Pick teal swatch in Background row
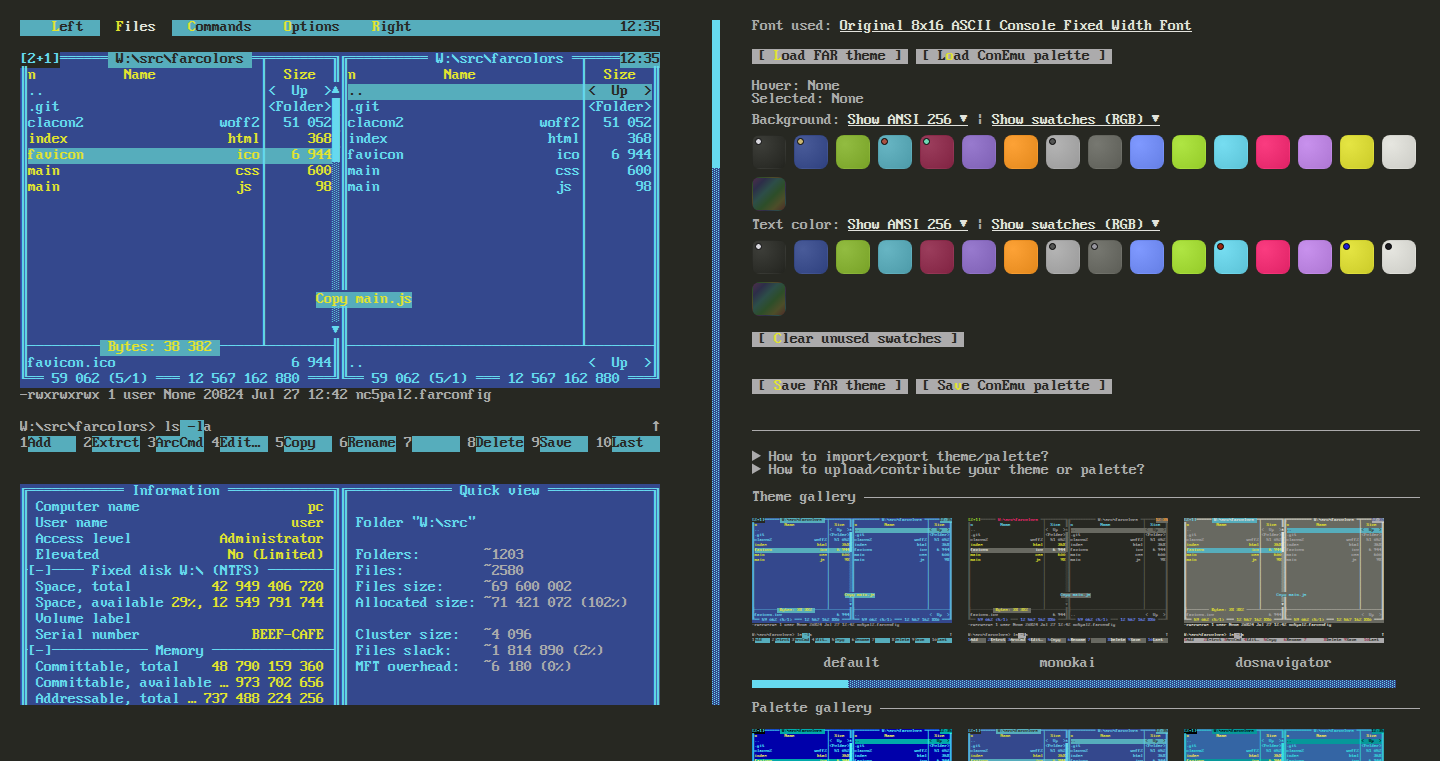The image size is (1440, 761). 895,152
